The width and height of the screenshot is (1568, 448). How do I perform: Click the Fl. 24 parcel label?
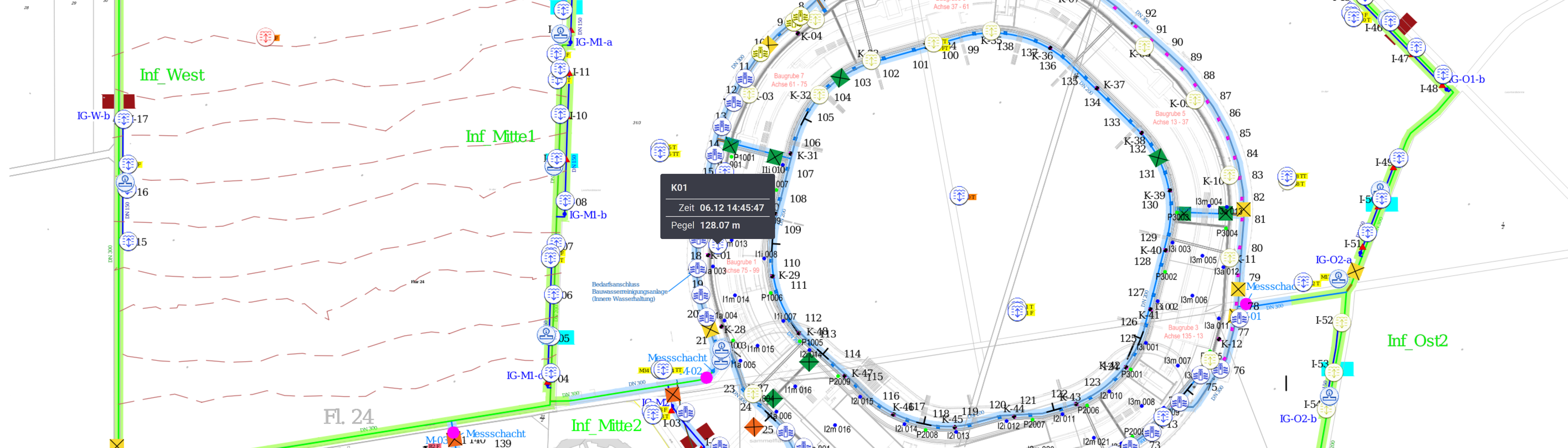(348, 417)
